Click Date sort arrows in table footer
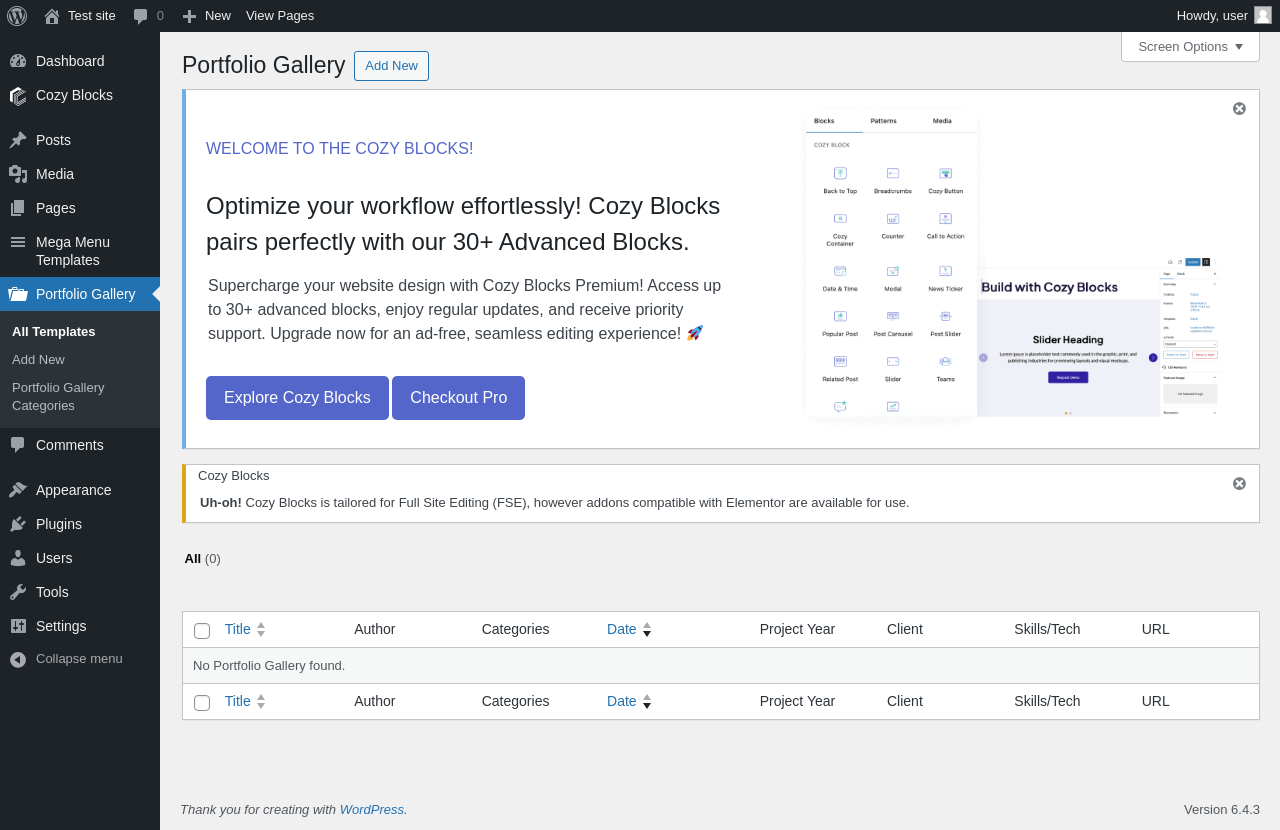1280x830 pixels. [x=647, y=702]
